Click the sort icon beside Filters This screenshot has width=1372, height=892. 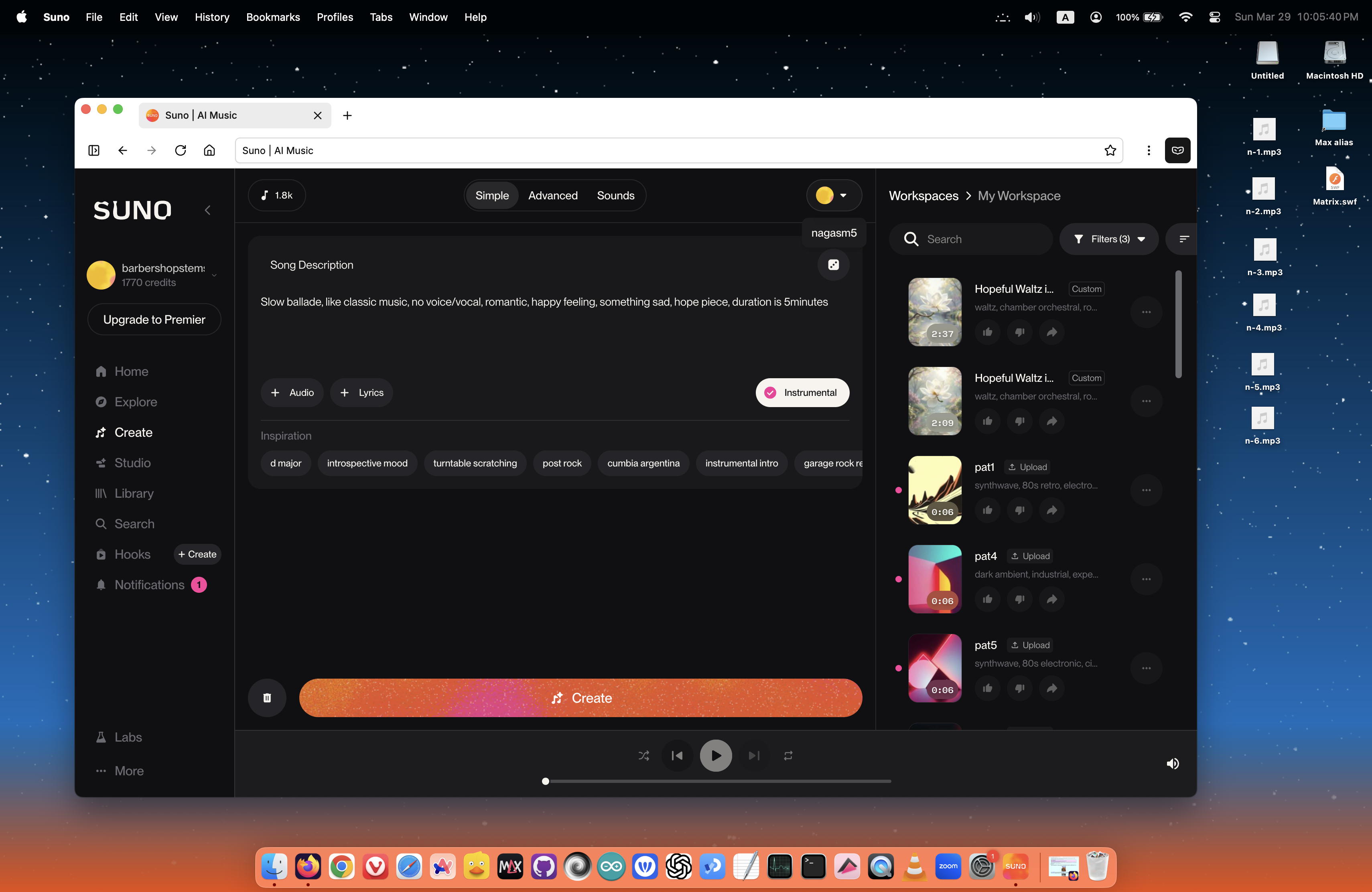click(x=1183, y=239)
